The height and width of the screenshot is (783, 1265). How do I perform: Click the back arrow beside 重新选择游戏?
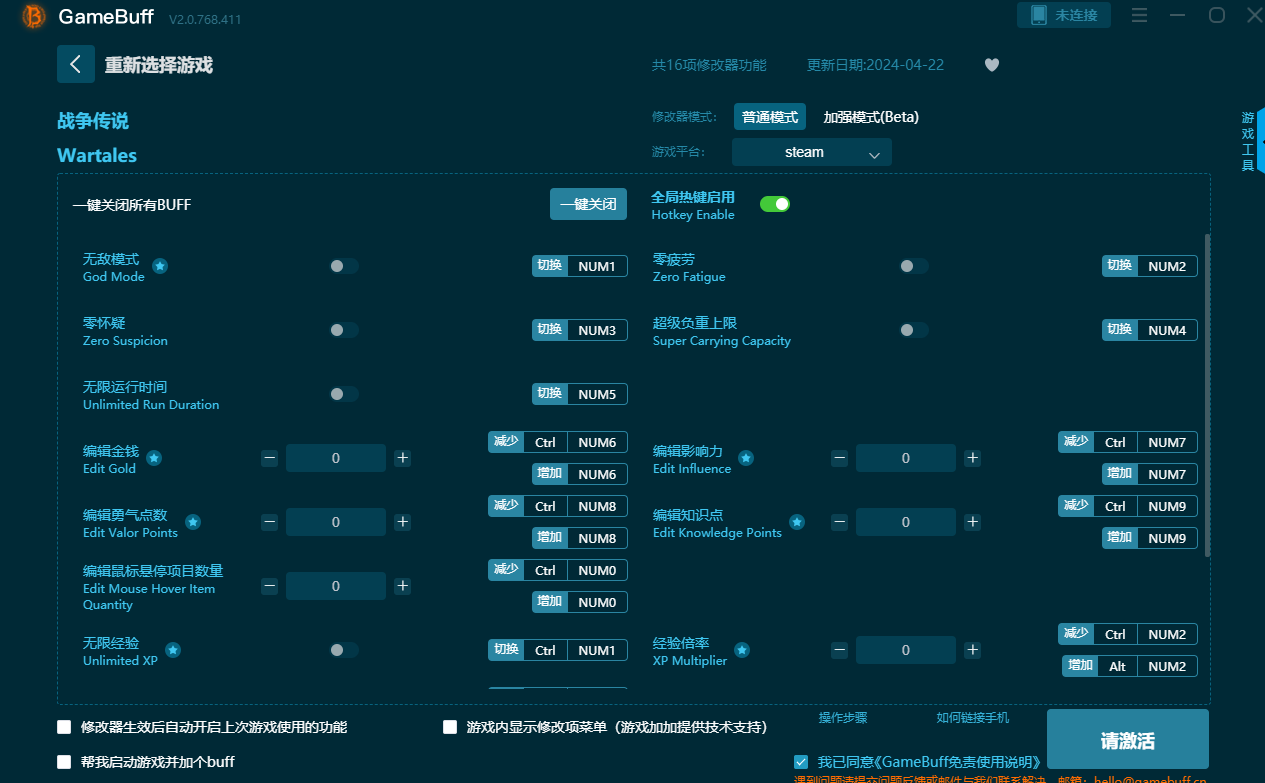76,64
